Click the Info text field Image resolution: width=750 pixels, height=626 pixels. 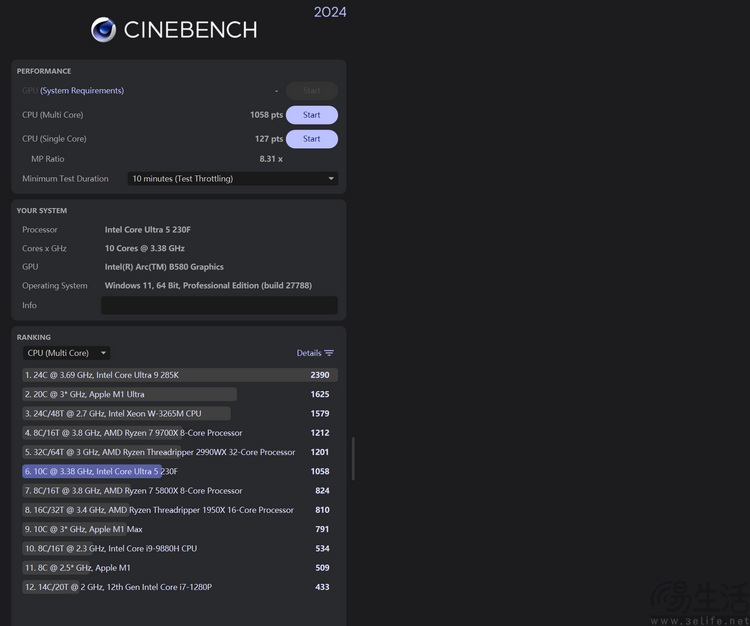click(x=220, y=305)
